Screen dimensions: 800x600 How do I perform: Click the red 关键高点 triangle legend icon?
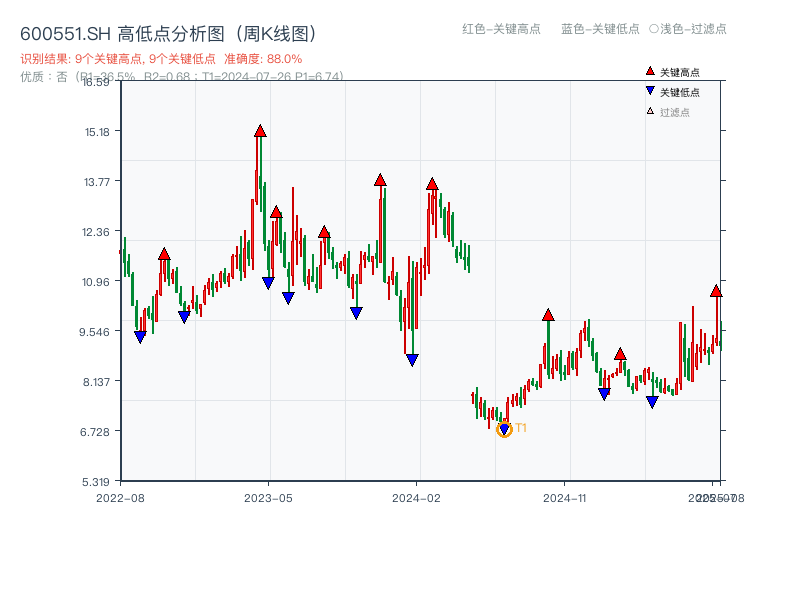(650, 71)
